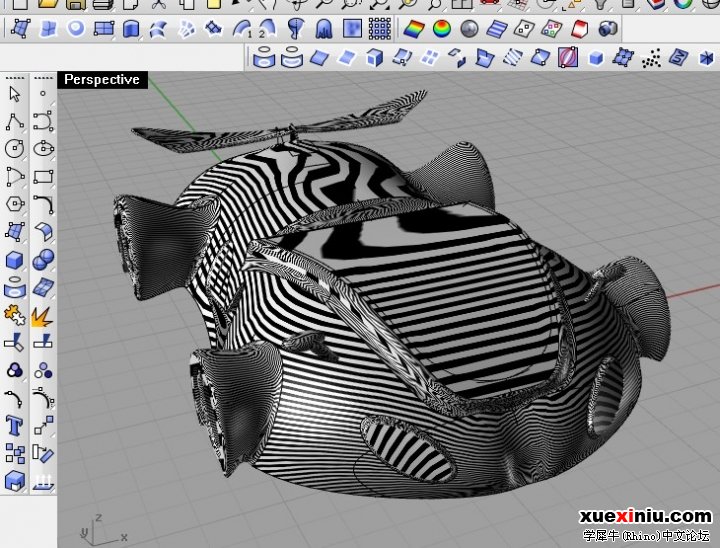This screenshot has width=720, height=548.
Task: Click the Rectangular plane surface tool
Action: (x=104, y=28)
